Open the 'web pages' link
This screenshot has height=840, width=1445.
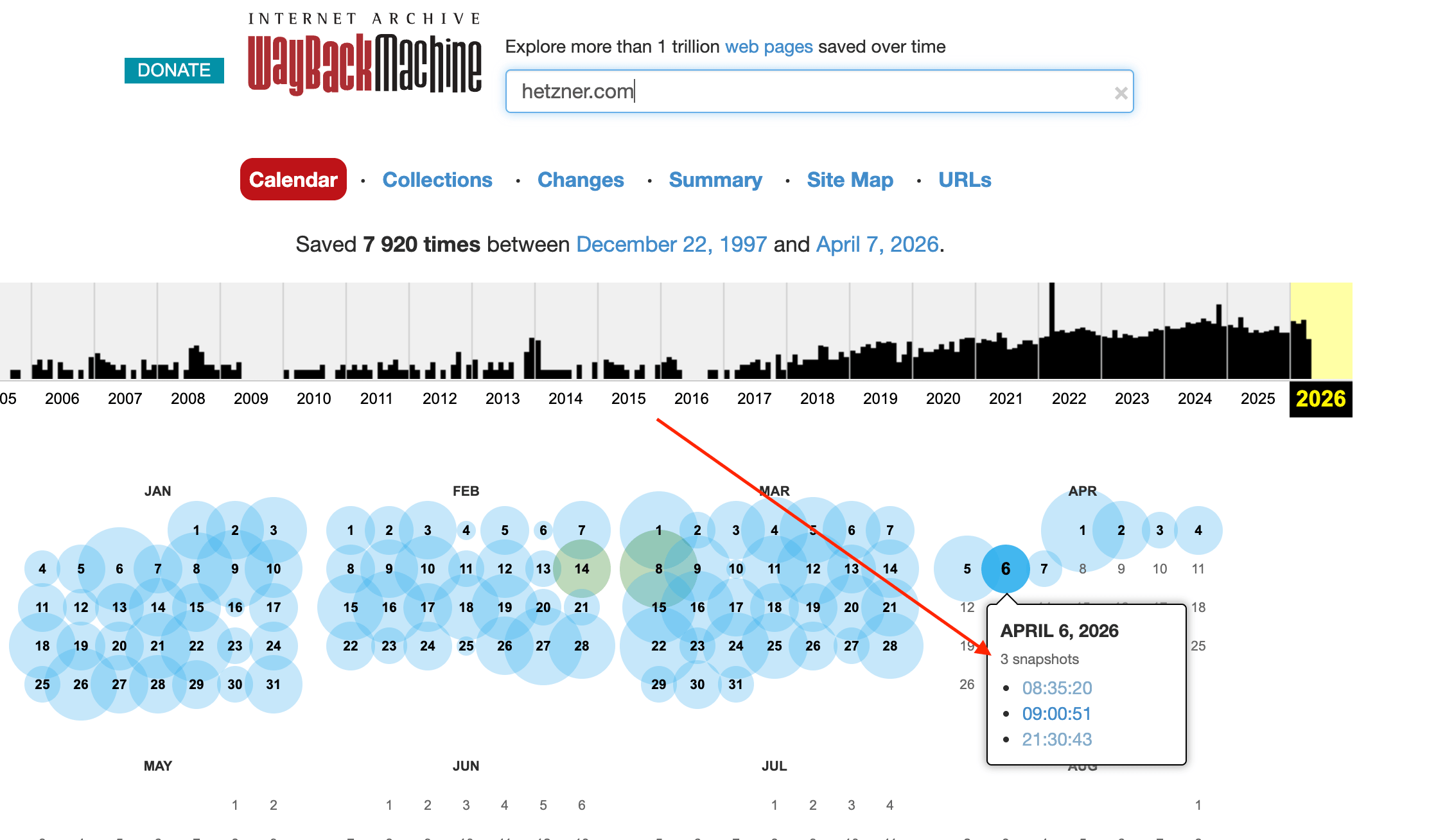click(x=769, y=47)
